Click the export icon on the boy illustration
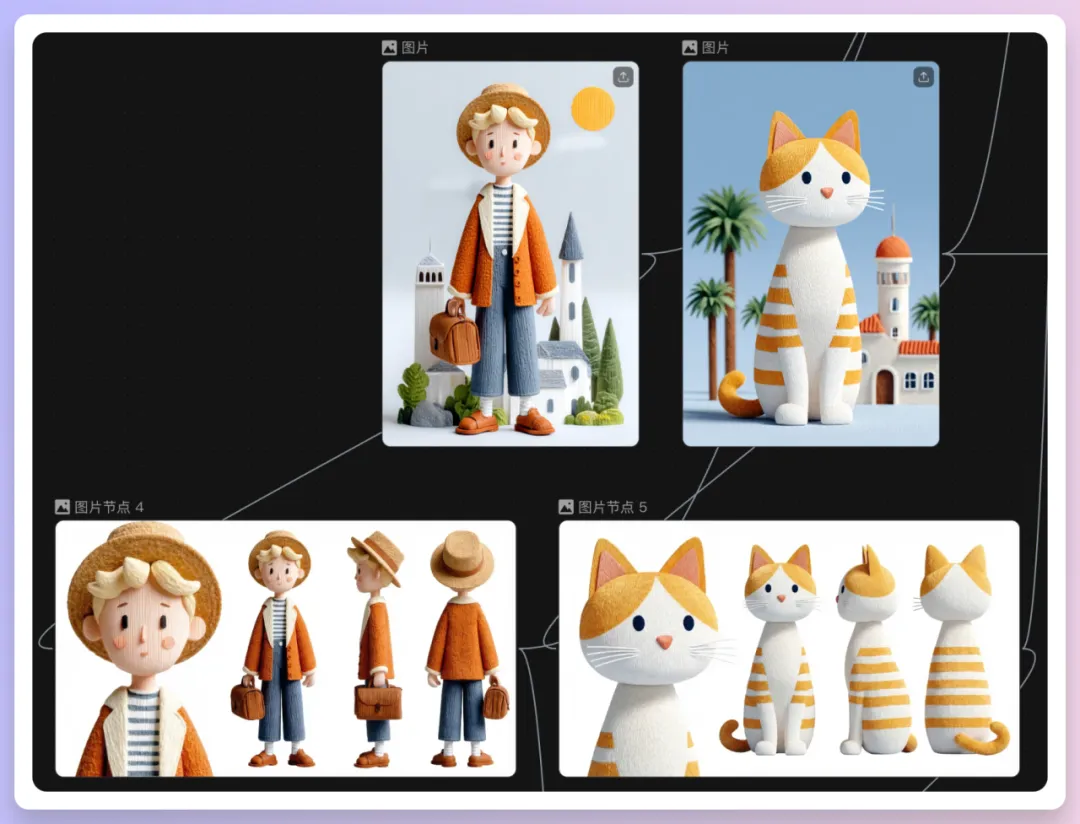 (x=623, y=77)
